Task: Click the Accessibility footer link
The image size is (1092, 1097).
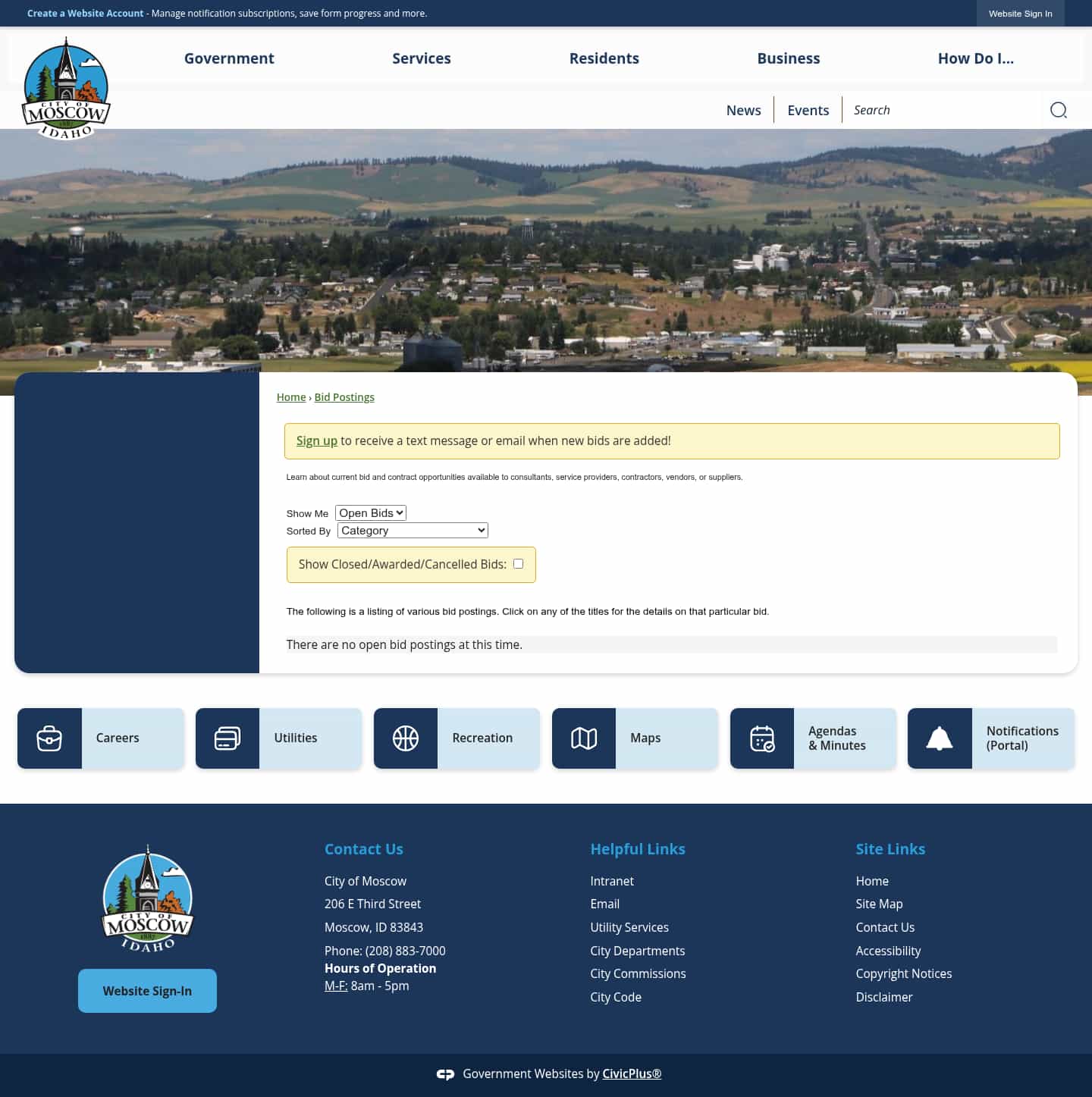Action: (x=888, y=951)
